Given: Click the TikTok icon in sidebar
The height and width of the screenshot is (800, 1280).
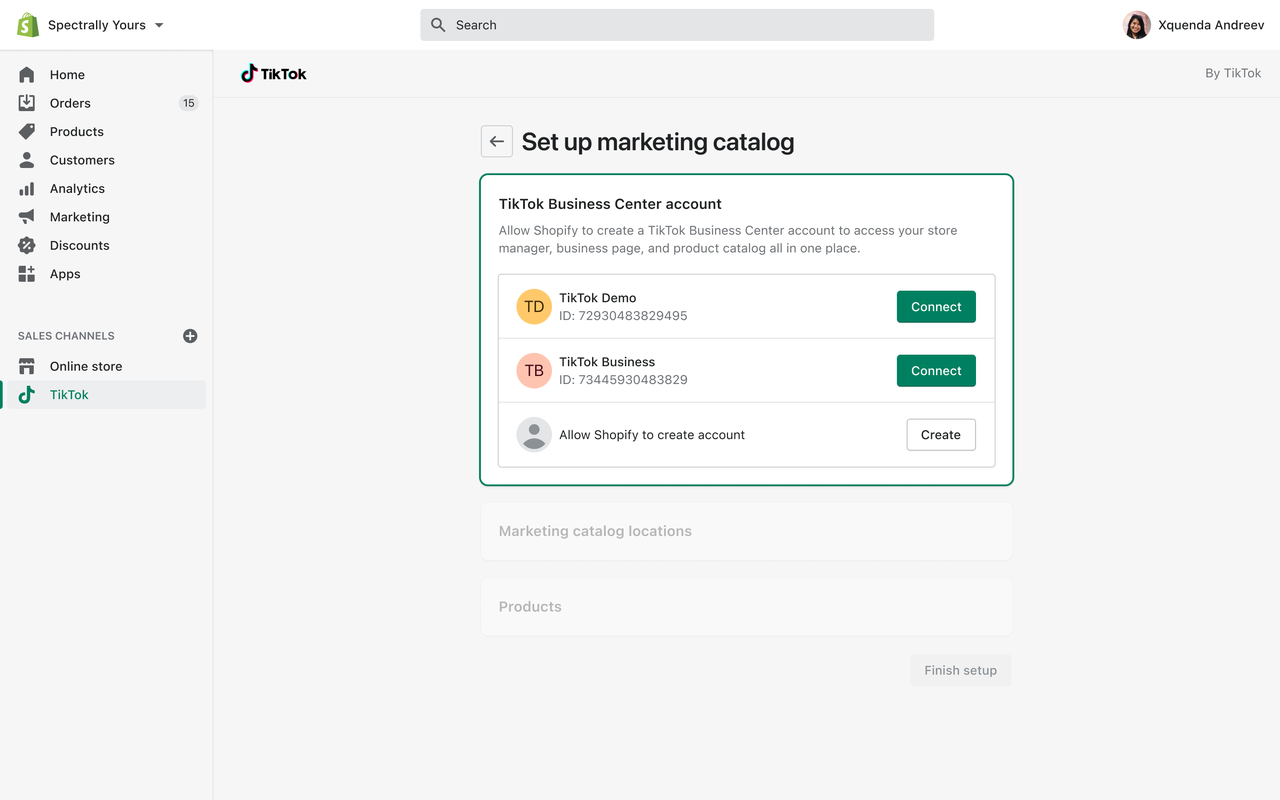Looking at the screenshot, I should pyautogui.click(x=27, y=395).
